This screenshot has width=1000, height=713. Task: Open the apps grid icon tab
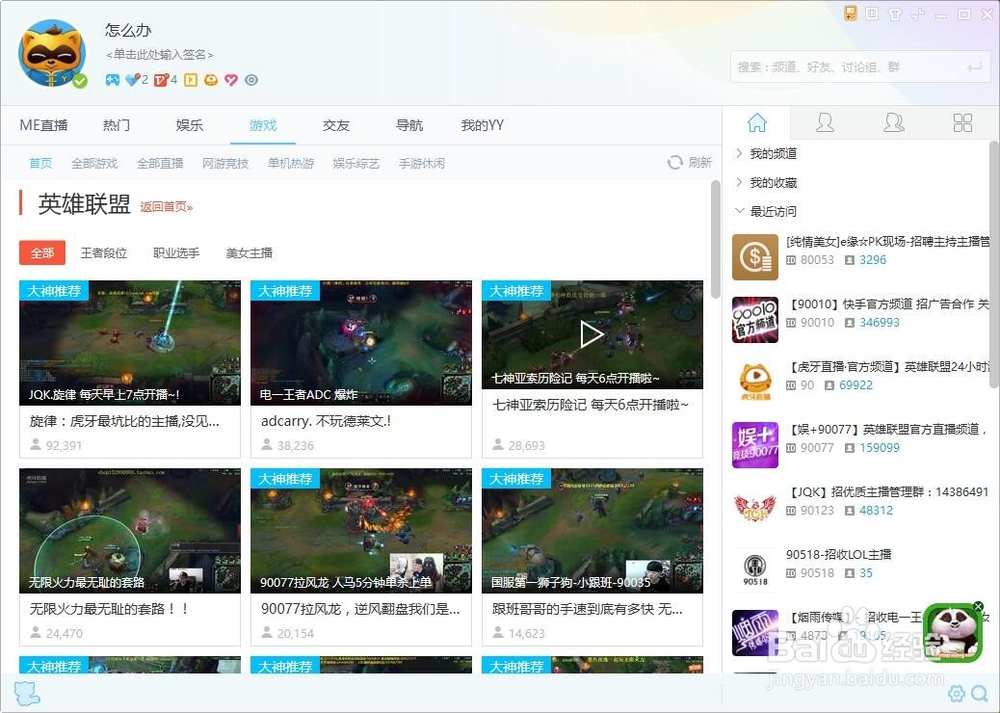click(962, 122)
